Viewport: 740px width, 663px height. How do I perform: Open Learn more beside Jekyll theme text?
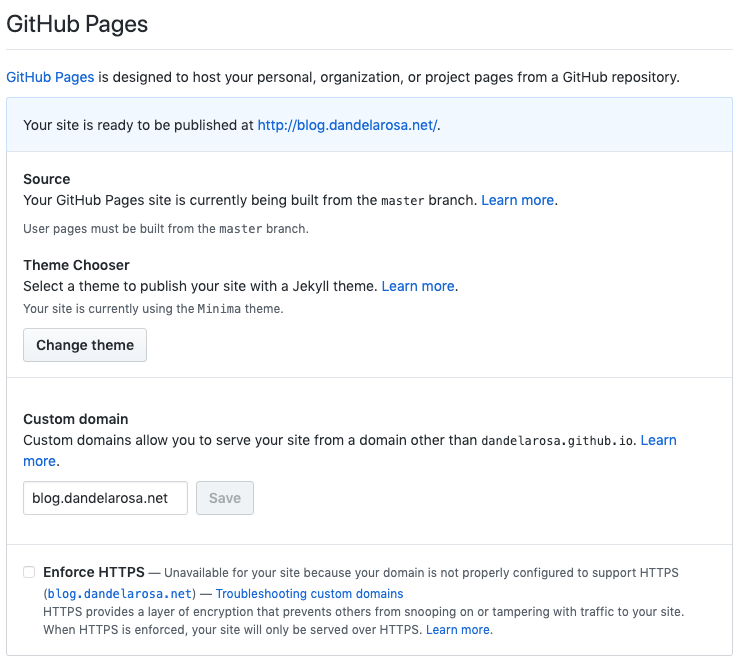click(418, 286)
